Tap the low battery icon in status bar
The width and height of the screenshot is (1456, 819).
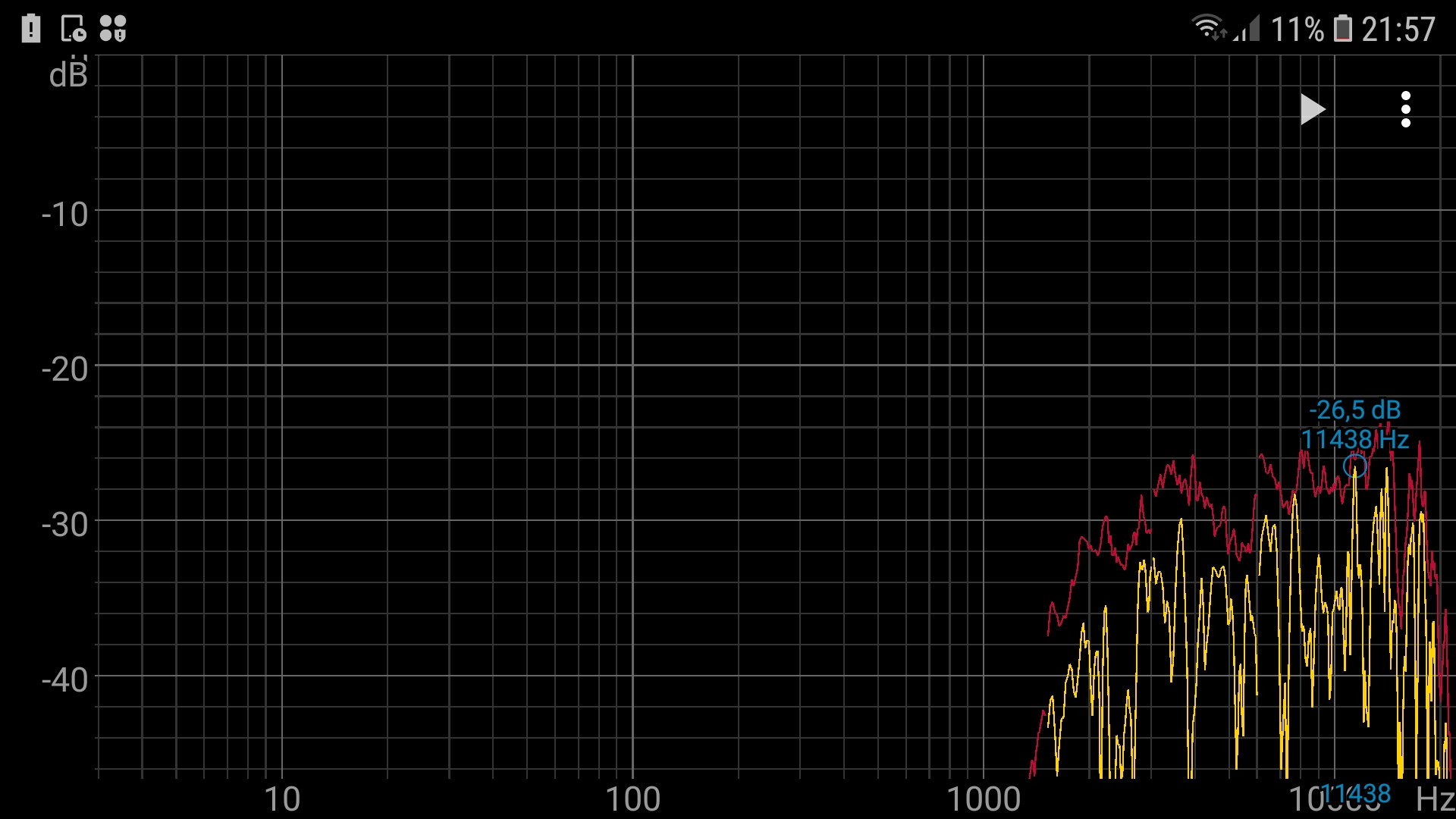[x=1342, y=29]
